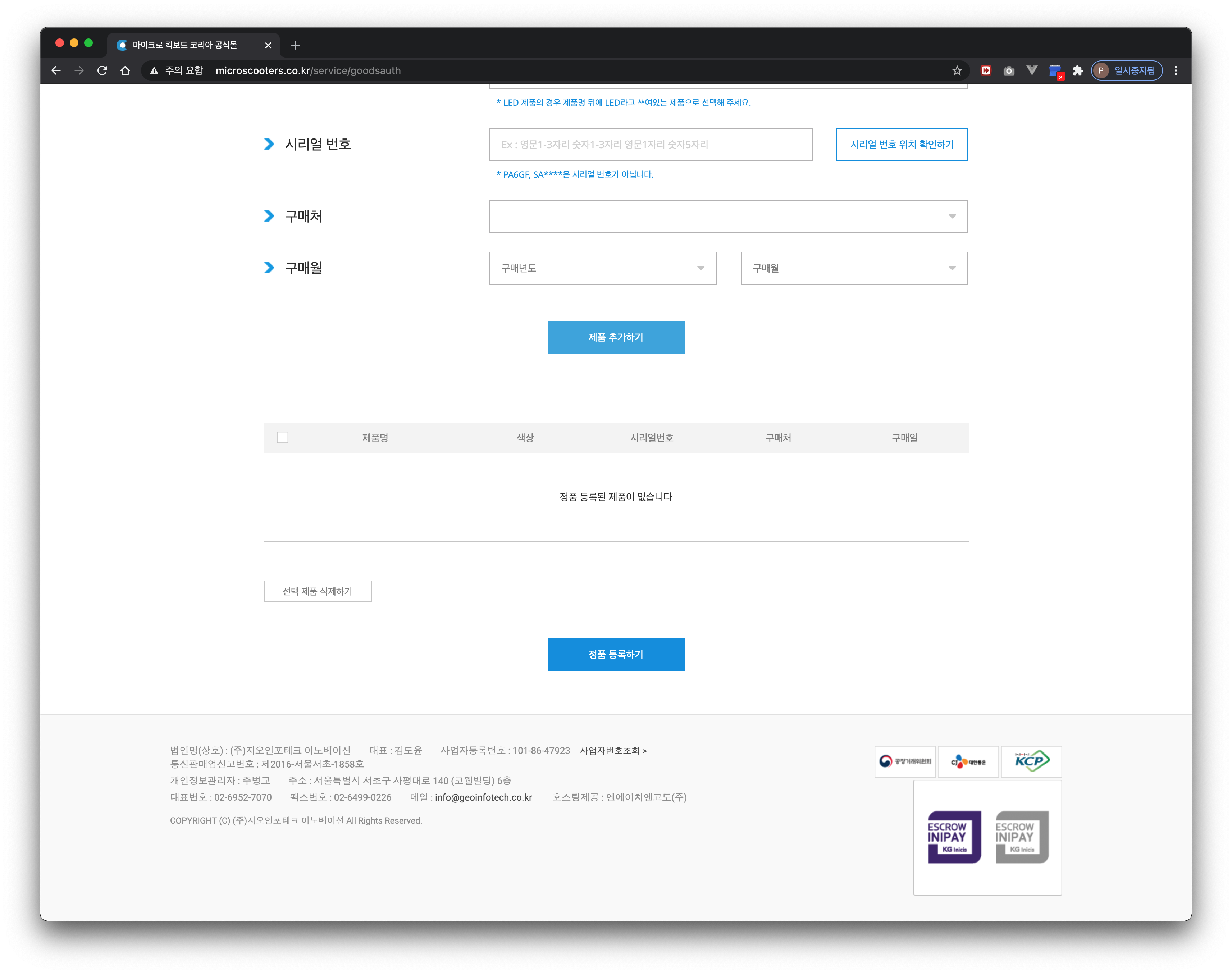Open Chrome three-dot menu
Image resolution: width=1232 pixels, height=974 pixels.
[x=1176, y=71]
